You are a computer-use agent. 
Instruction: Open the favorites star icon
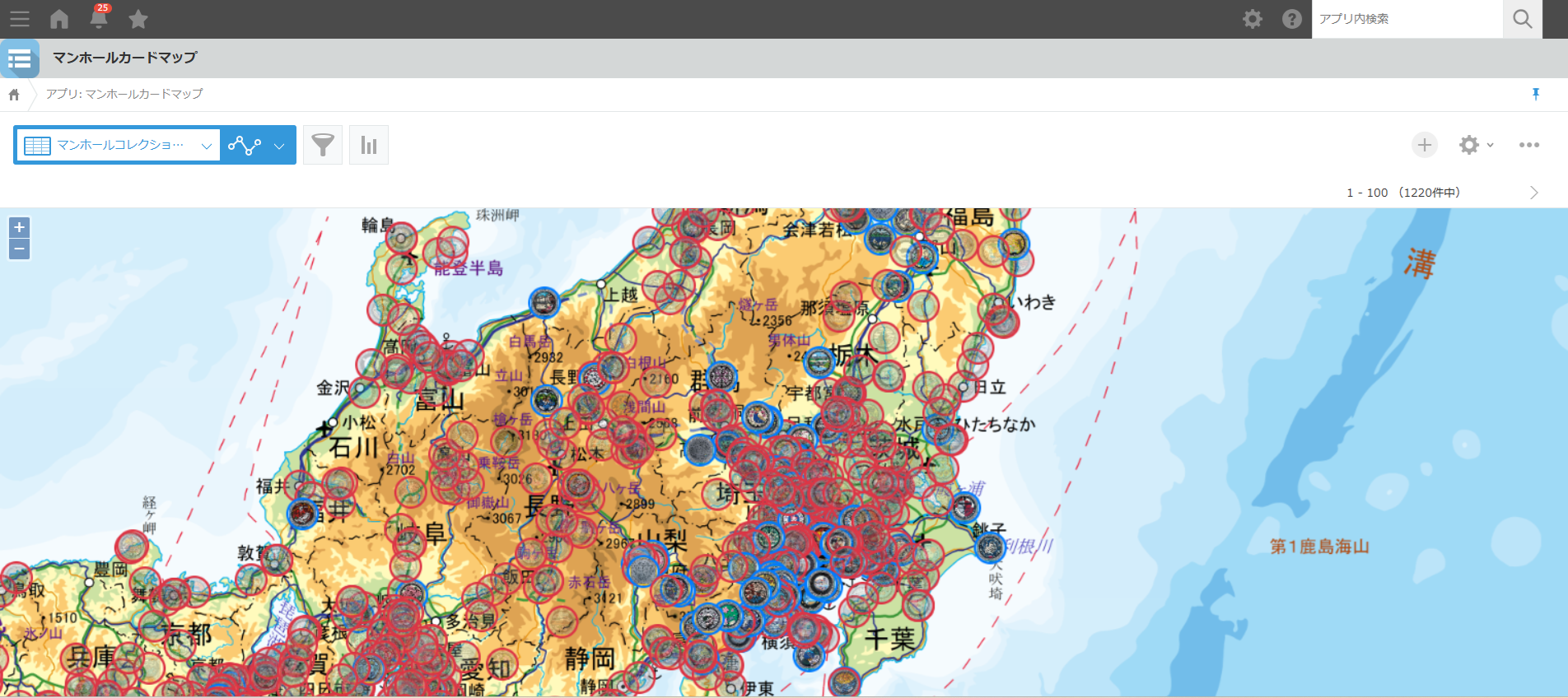(x=138, y=19)
